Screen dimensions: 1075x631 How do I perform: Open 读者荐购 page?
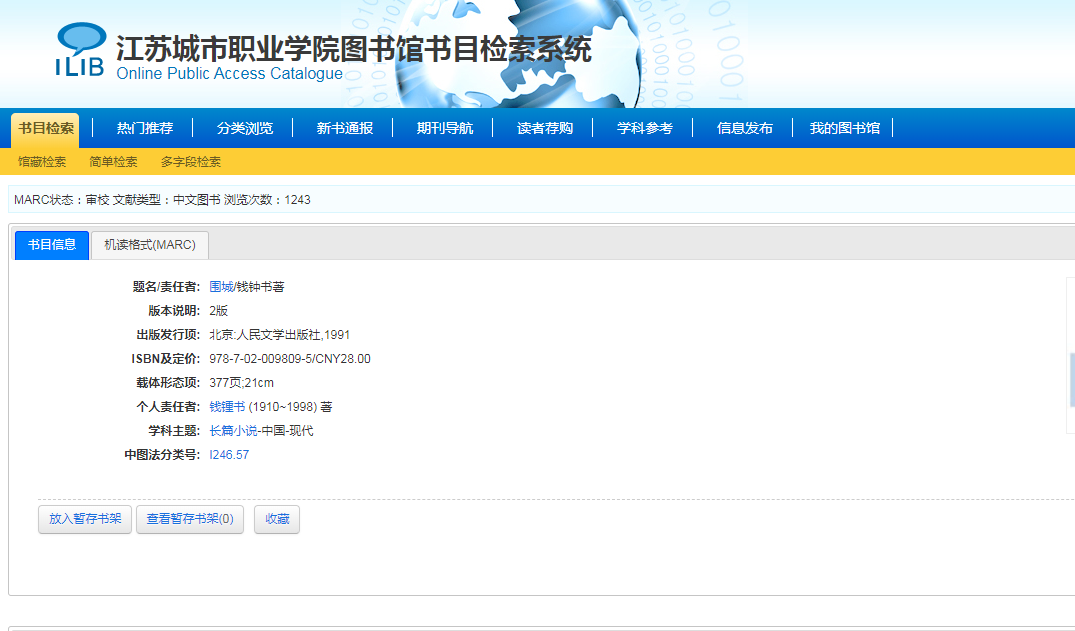(x=545, y=128)
